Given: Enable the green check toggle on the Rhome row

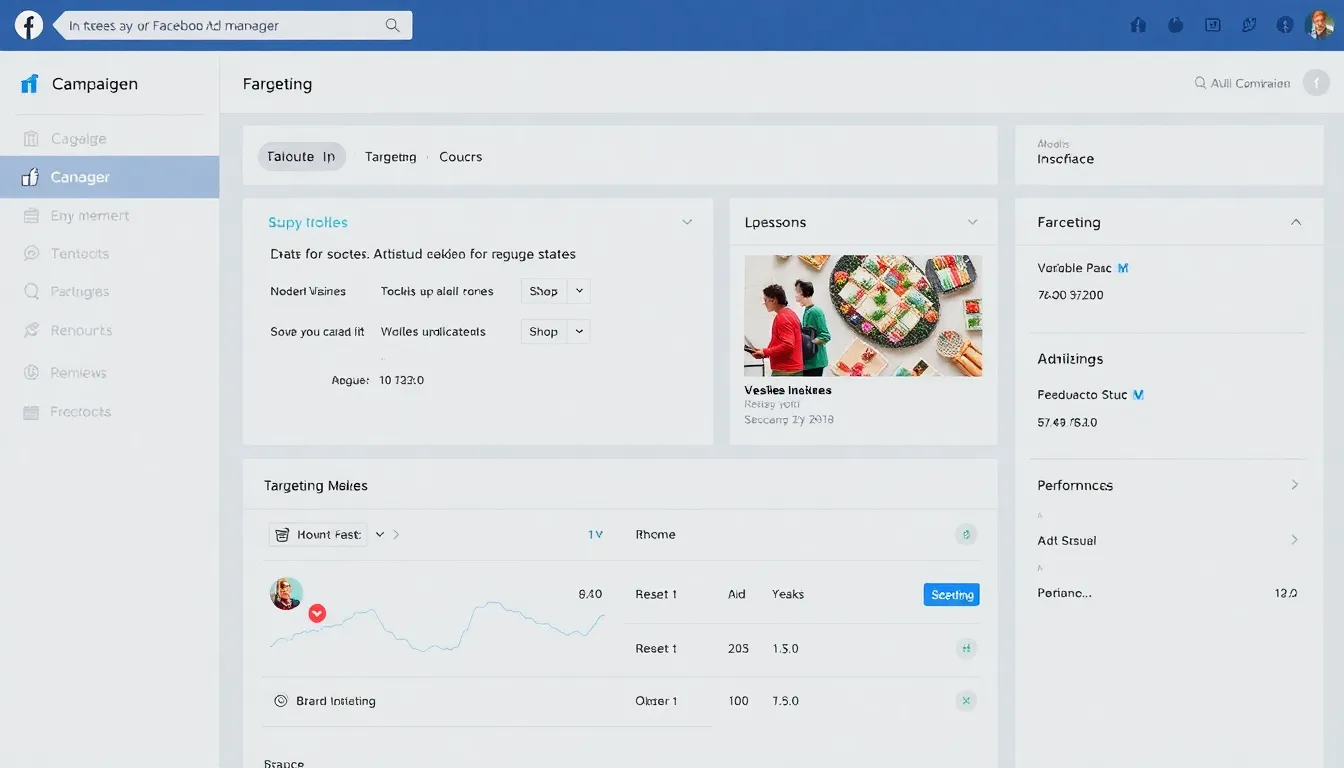Looking at the screenshot, I should click(x=965, y=534).
